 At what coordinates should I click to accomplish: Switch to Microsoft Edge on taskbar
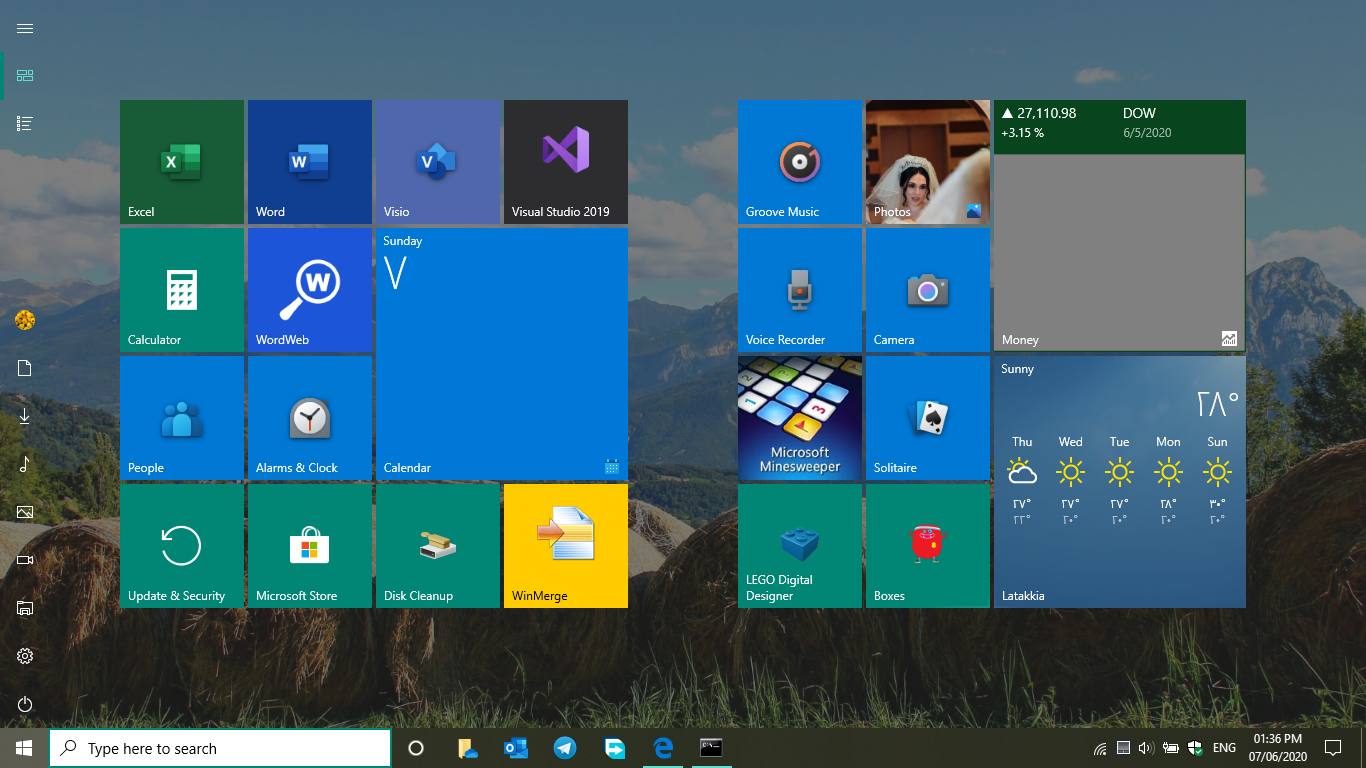point(663,748)
